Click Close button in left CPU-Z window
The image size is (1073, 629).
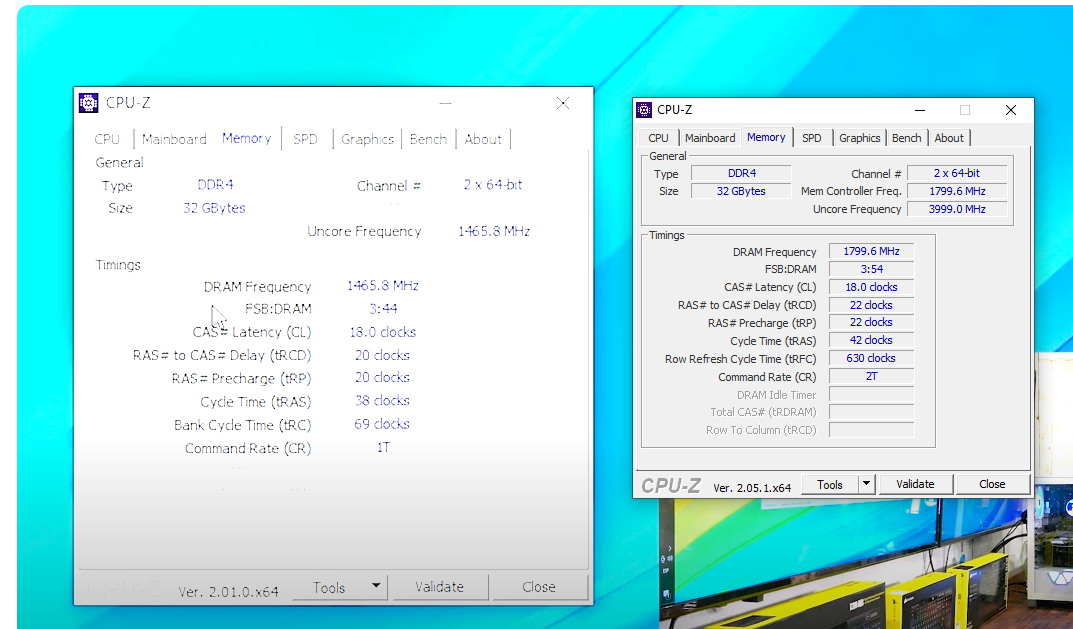click(x=539, y=587)
